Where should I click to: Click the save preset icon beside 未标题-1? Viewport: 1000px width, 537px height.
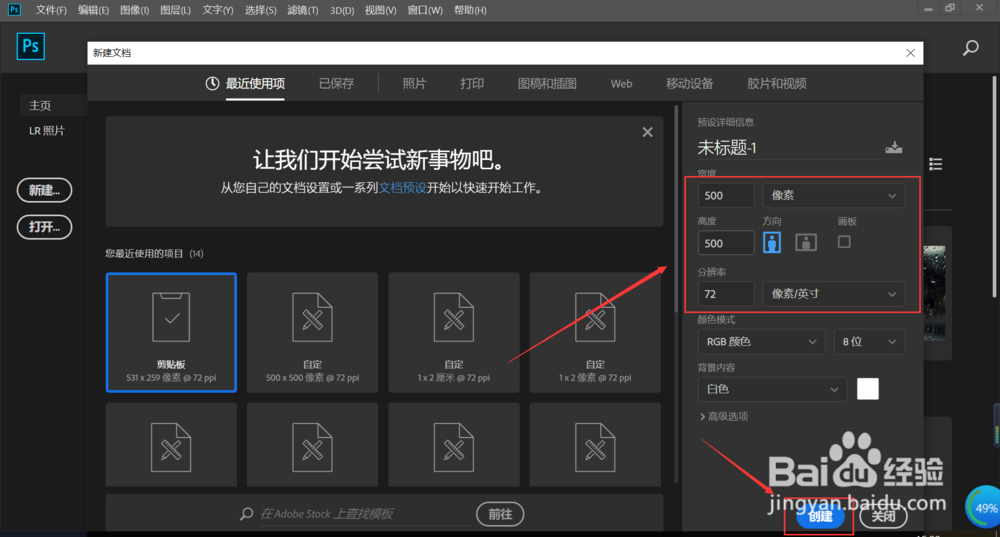coord(893,147)
